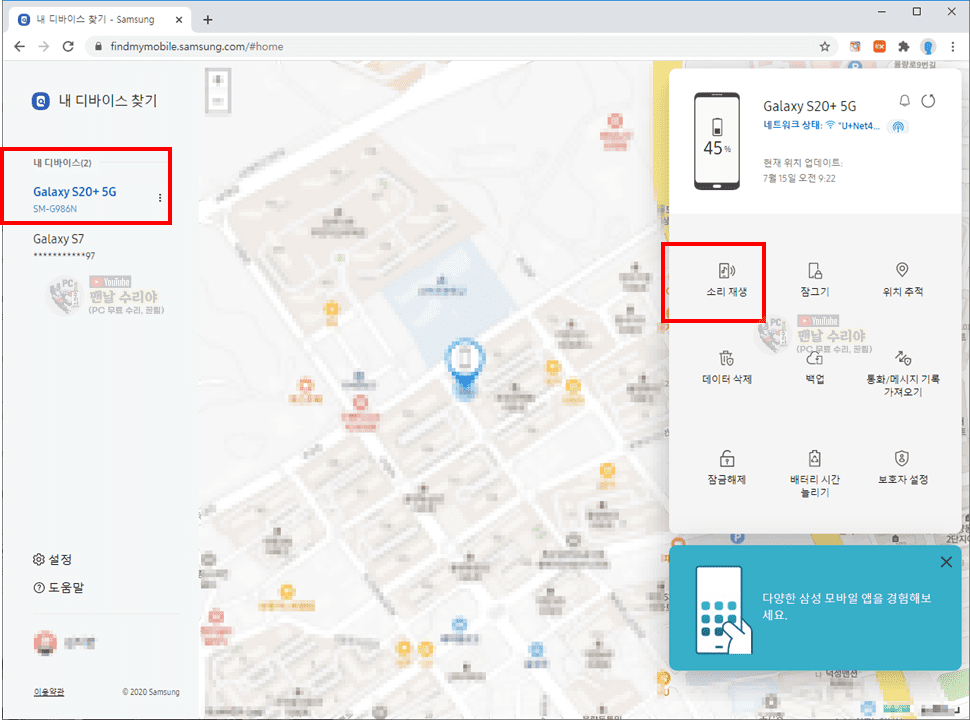Open Help (도움말) in sidebar
Screen dimensions: 970x720
[58, 587]
